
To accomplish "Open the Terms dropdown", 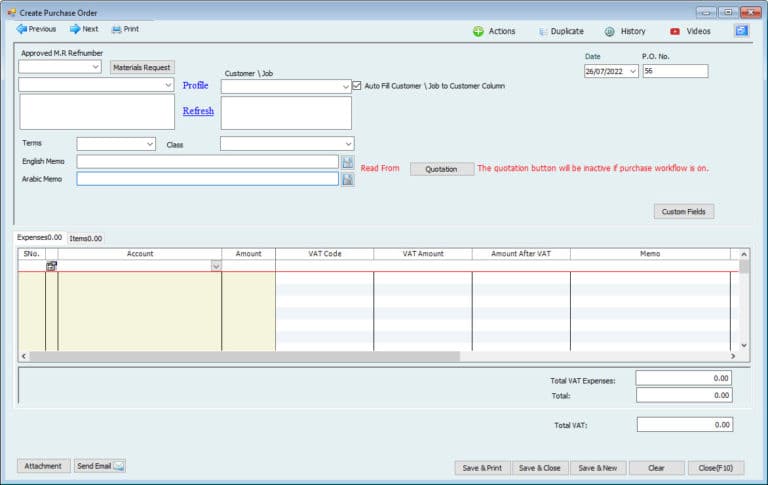I will (x=150, y=144).
